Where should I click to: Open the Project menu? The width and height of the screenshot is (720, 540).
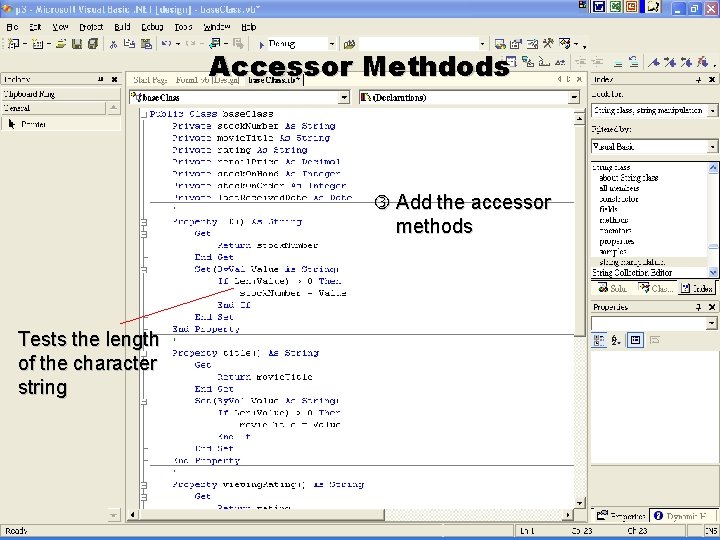(x=91, y=27)
